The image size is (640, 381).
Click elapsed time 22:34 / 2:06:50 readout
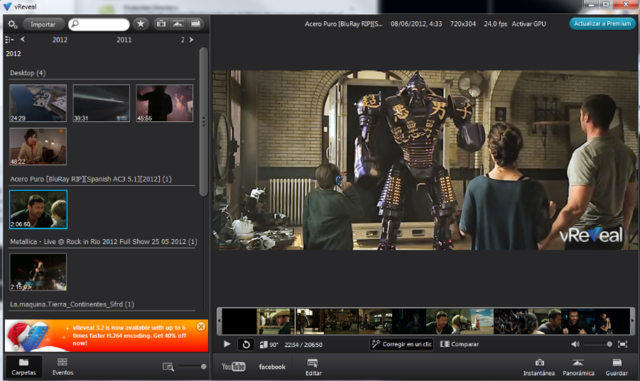click(303, 345)
